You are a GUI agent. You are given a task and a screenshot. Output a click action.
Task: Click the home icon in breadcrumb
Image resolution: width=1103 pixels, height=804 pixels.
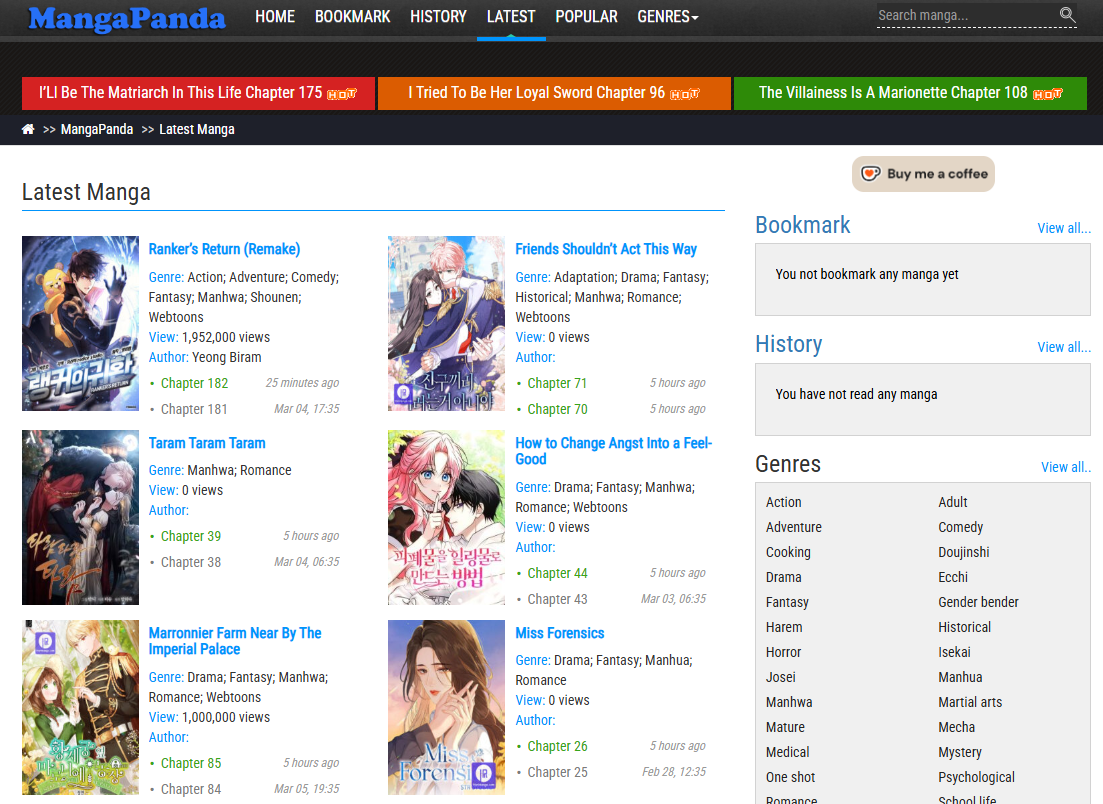[x=28, y=129]
